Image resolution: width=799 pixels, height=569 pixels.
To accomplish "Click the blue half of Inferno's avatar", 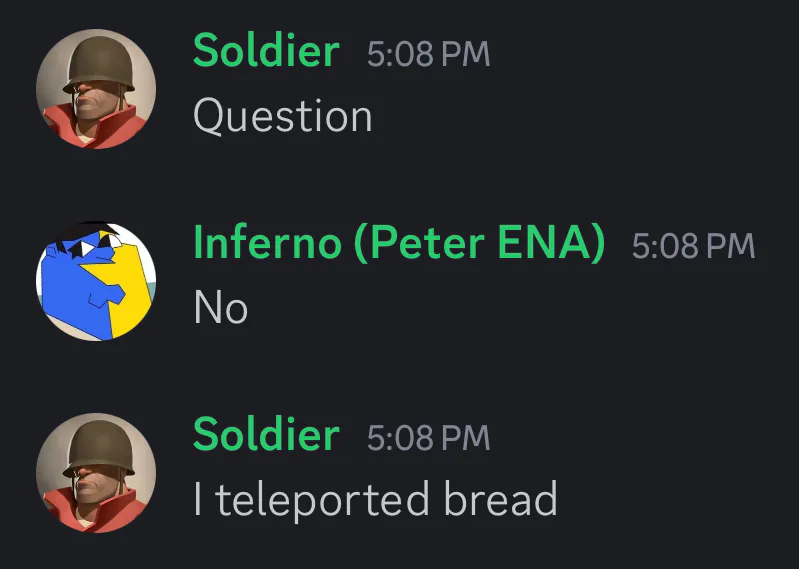I will [74, 290].
